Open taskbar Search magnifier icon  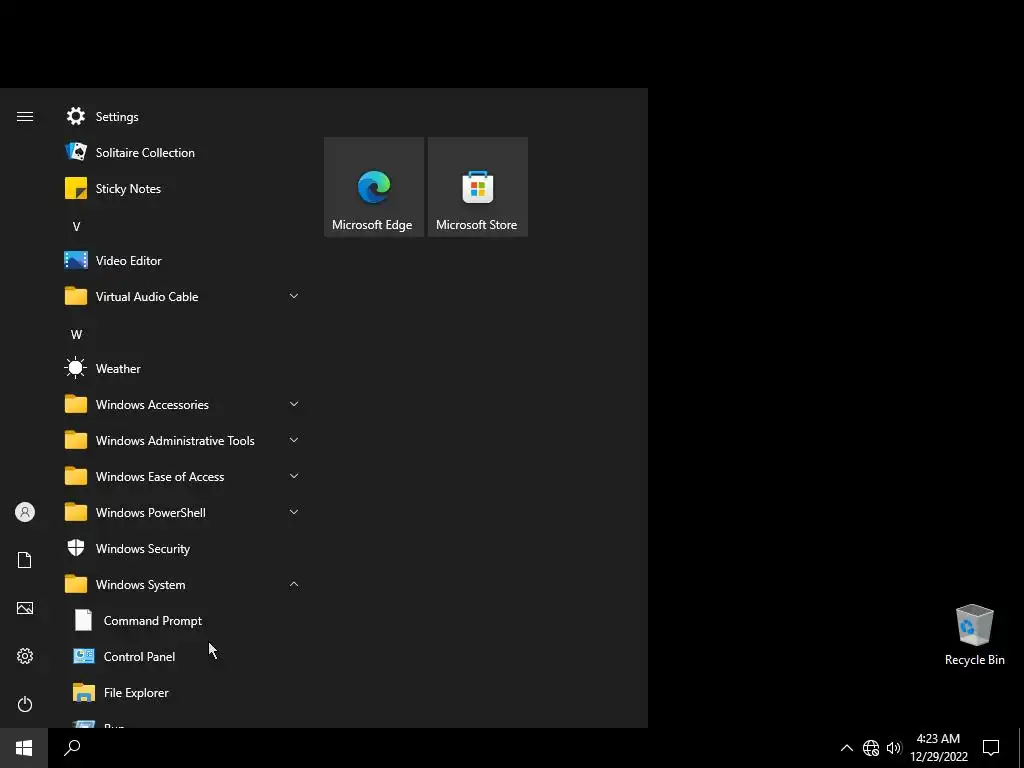[x=72, y=748]
